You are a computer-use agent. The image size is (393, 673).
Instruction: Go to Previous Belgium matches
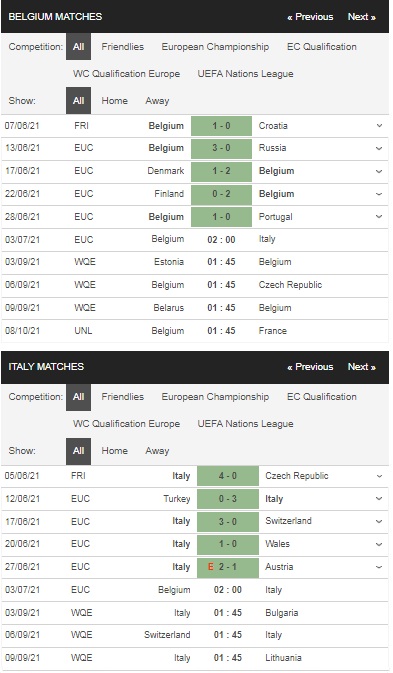tap(310, 17)
